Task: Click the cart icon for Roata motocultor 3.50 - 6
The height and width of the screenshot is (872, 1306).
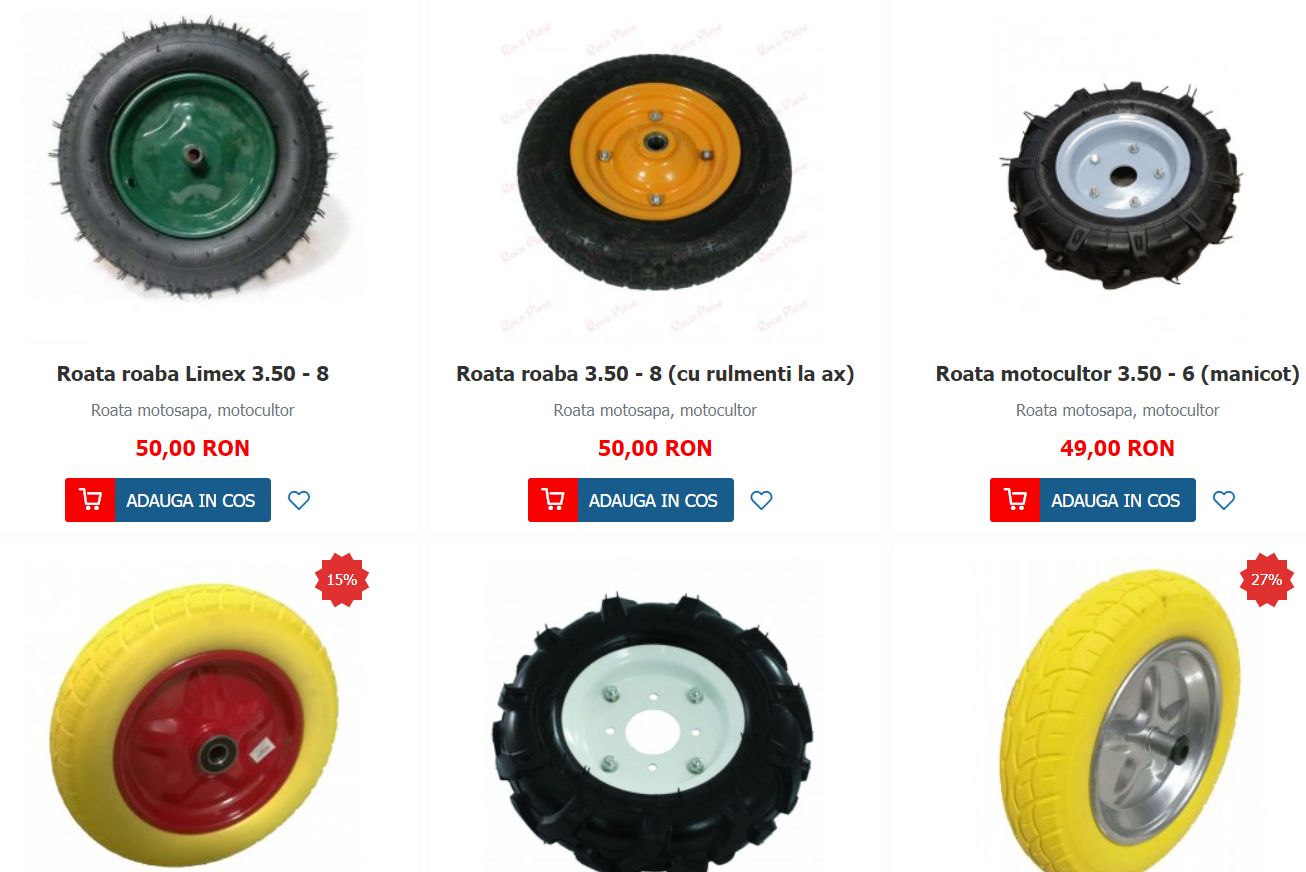Action: pyautogui.click(x=1015, y=500)
